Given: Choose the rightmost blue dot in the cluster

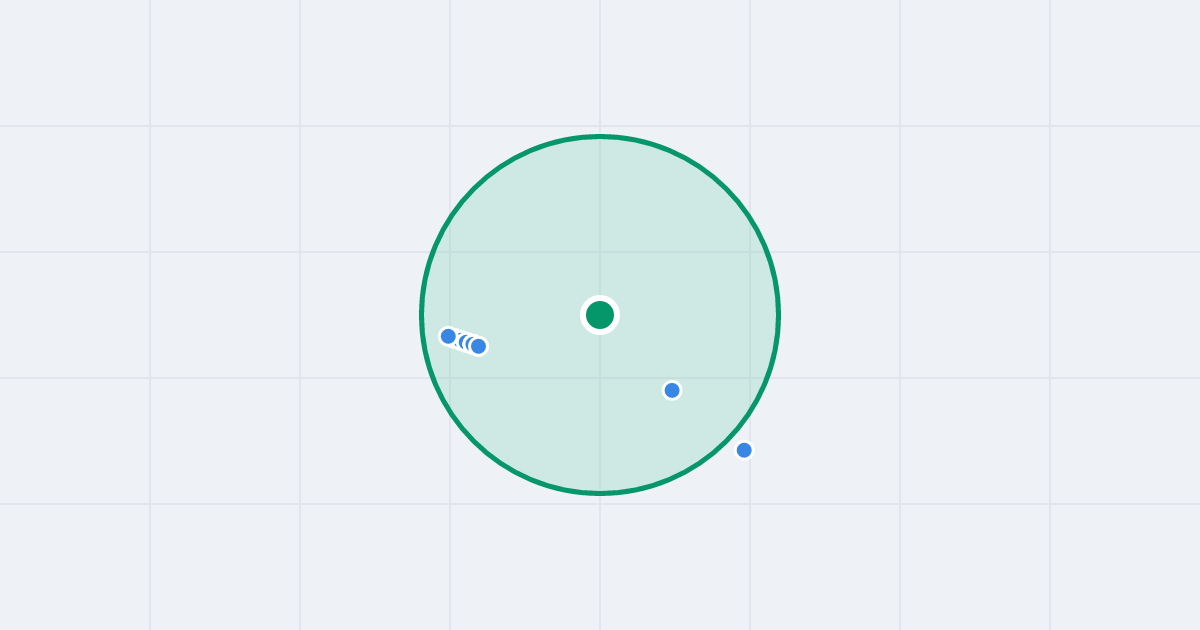Looking at the screenshot, I should [x=479, y=346].
